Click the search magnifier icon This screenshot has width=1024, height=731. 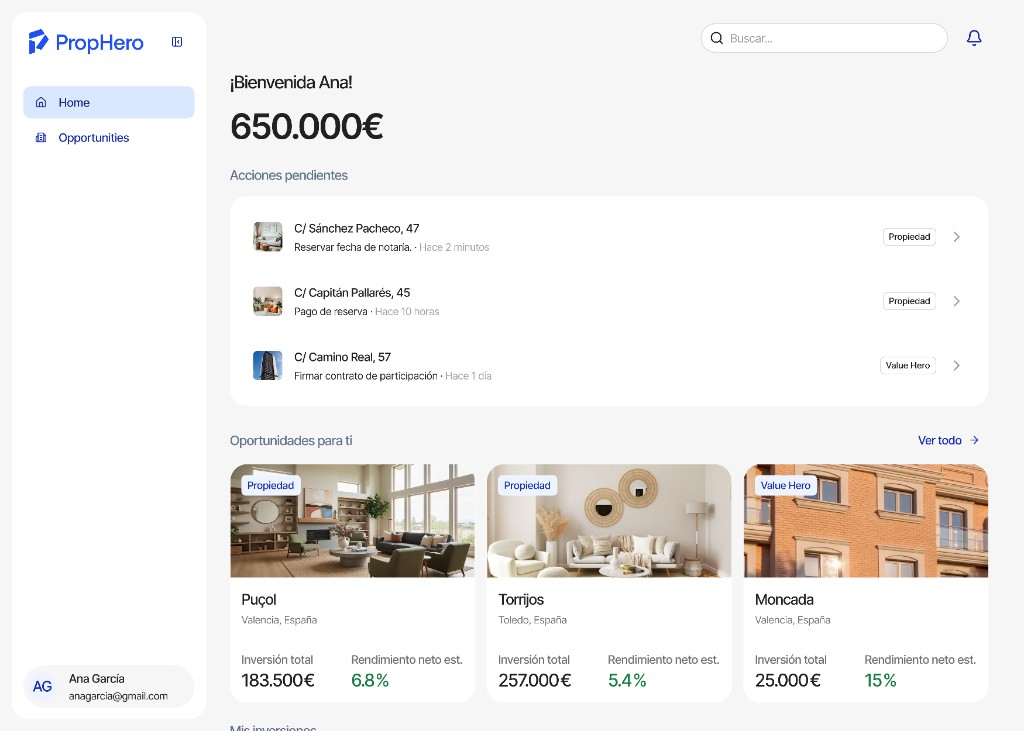[716, 38]
